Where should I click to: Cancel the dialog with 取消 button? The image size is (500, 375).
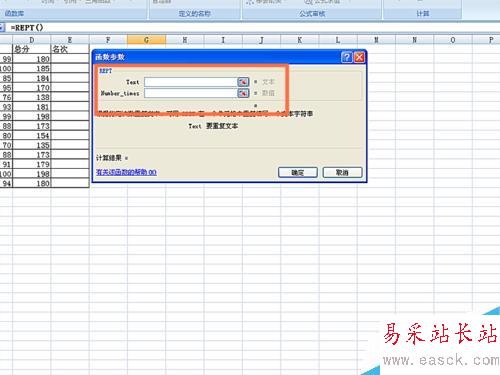[342, 172]
